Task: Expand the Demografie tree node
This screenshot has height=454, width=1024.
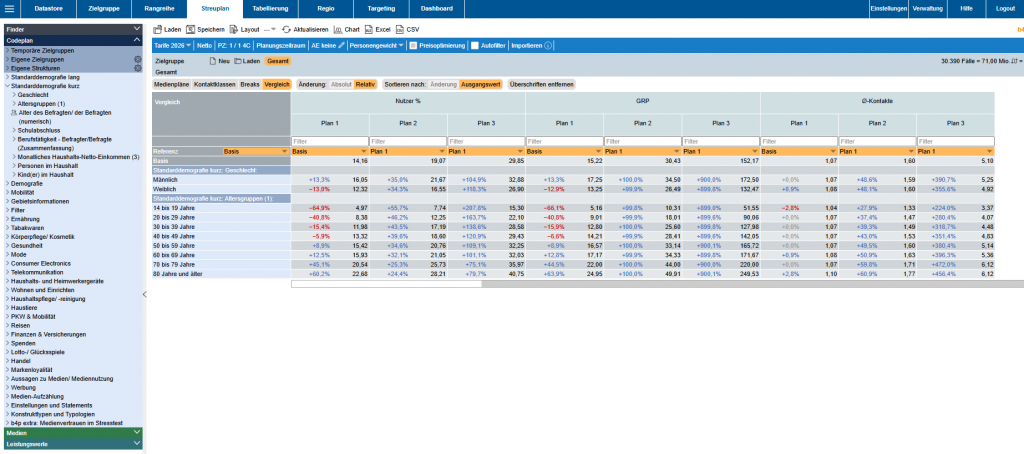Action: (26, 183)
